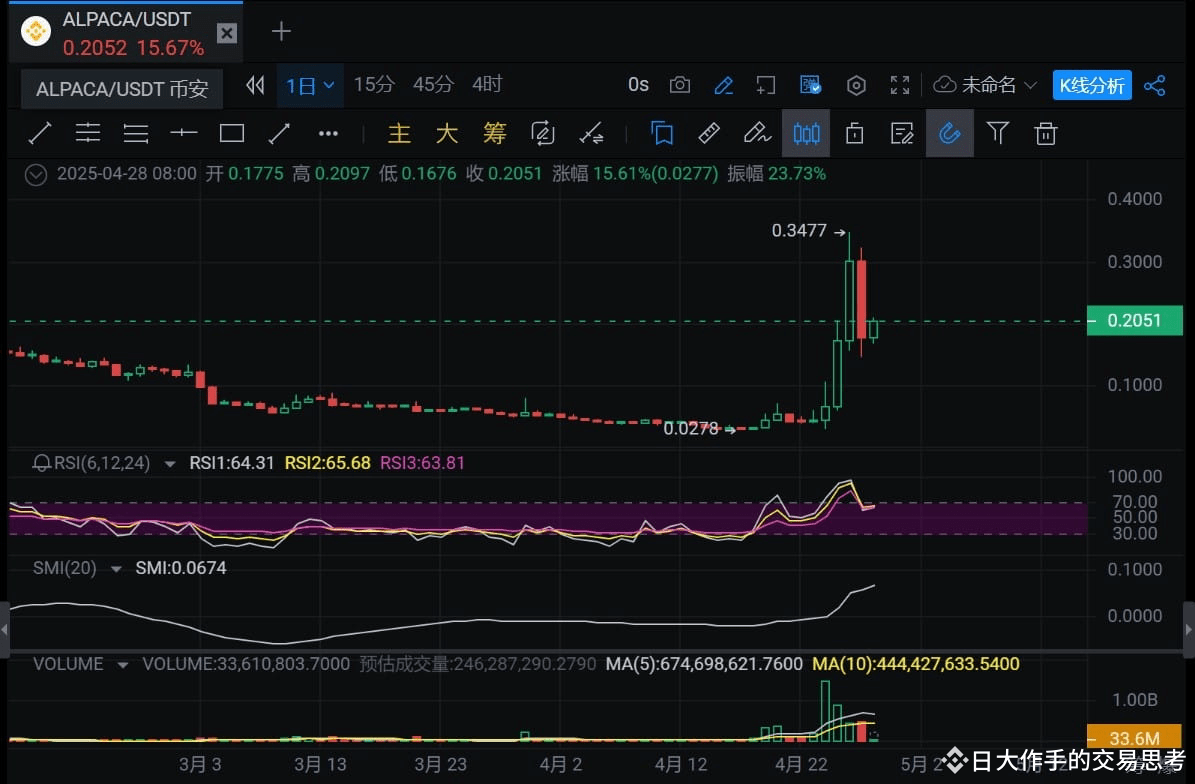Toggle the lock drawings icon

pyautogui.click(x=854, y=133)
